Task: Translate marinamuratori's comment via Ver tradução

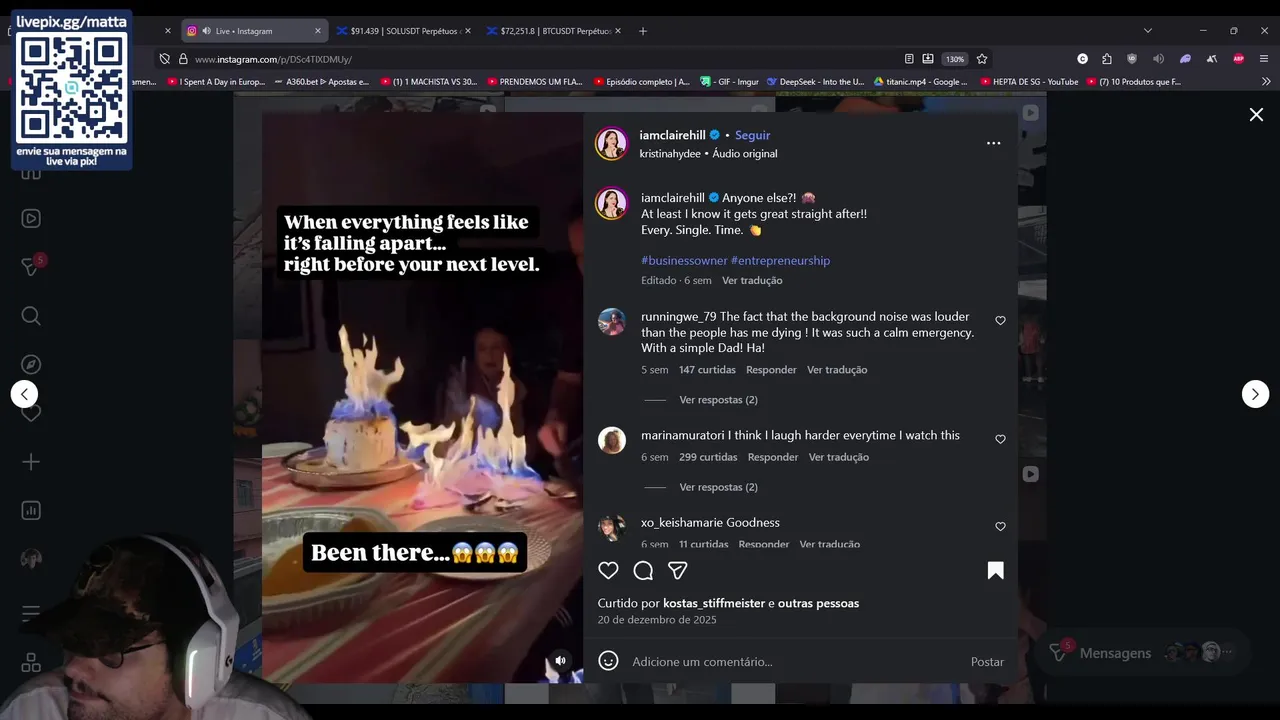Action: pyautogui.click(x=839, y=457)
